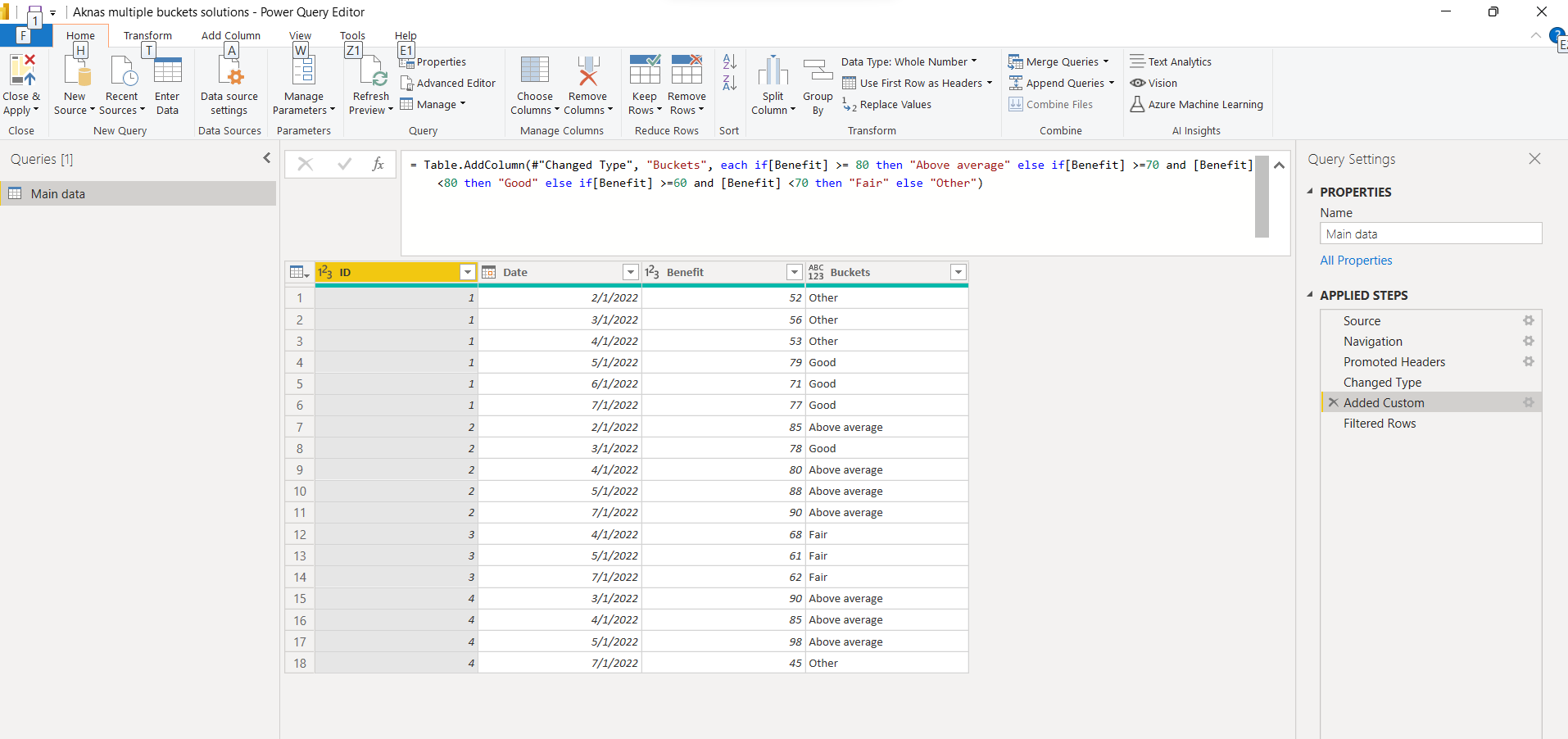Switch to the Add Column tab
The image size is (1568, 739).
231,35
